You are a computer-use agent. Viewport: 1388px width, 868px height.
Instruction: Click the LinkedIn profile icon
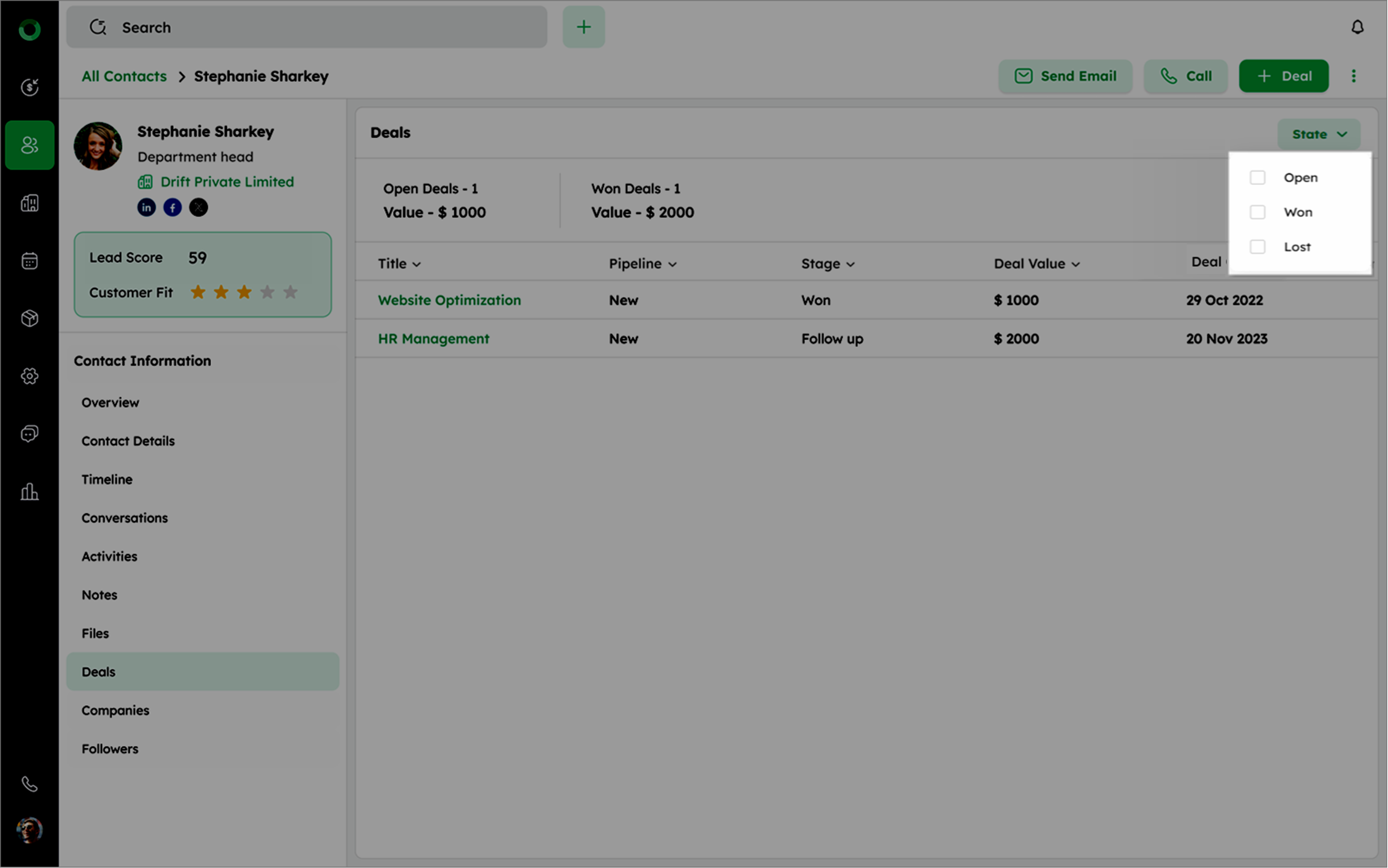[146, 207]
